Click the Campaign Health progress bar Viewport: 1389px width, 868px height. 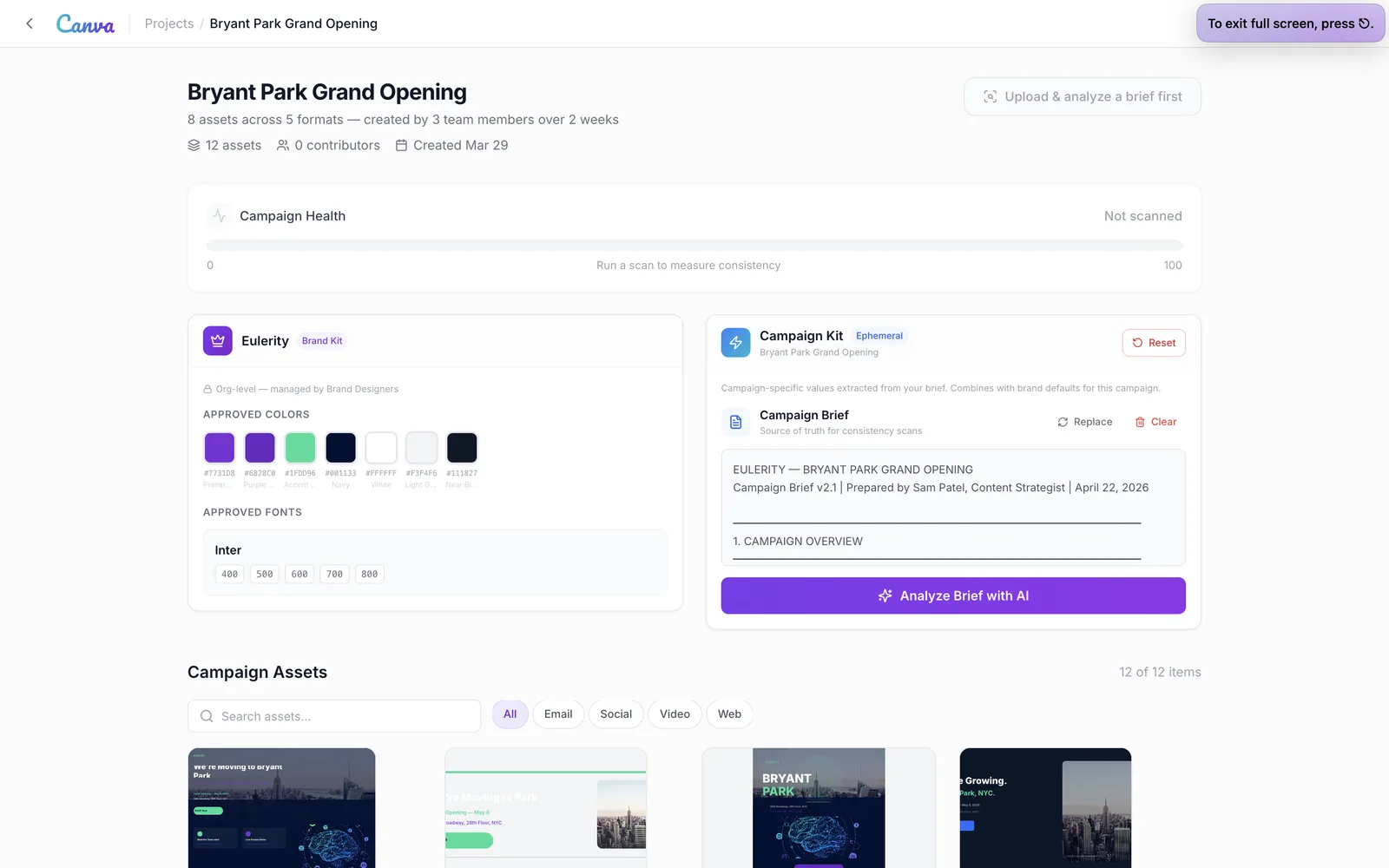[694, 245]
